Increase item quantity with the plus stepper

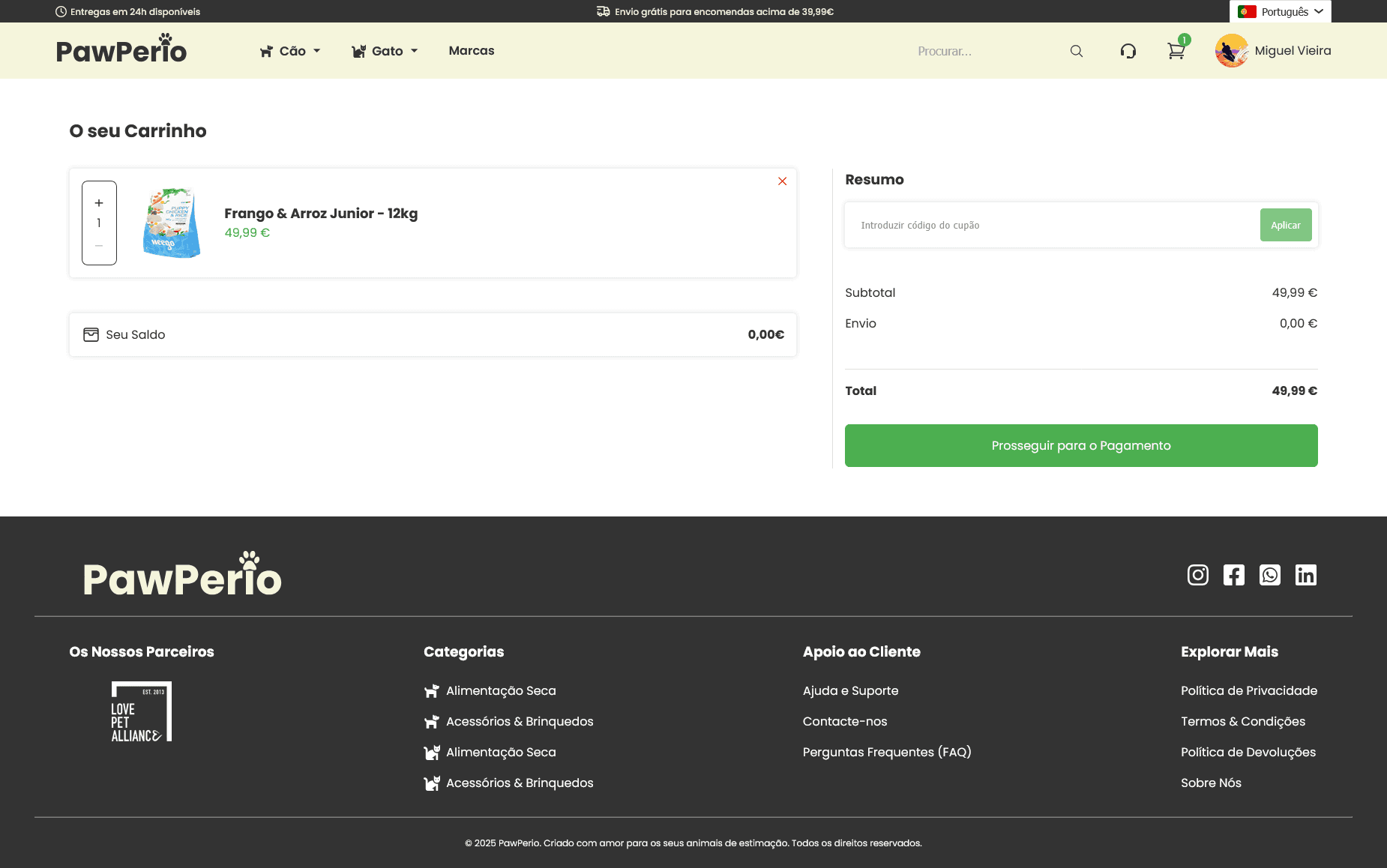click(98, 202)
